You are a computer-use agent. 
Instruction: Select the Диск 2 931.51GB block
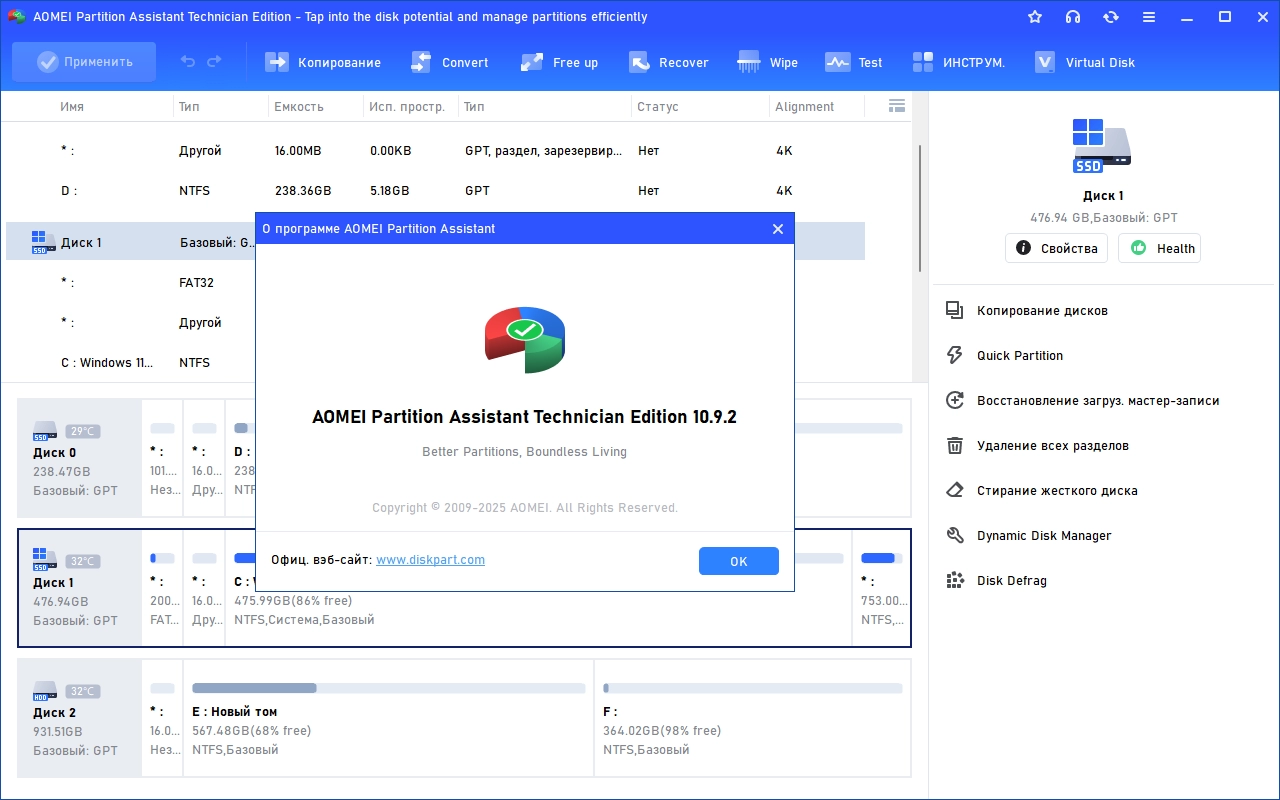pos(80,718)
